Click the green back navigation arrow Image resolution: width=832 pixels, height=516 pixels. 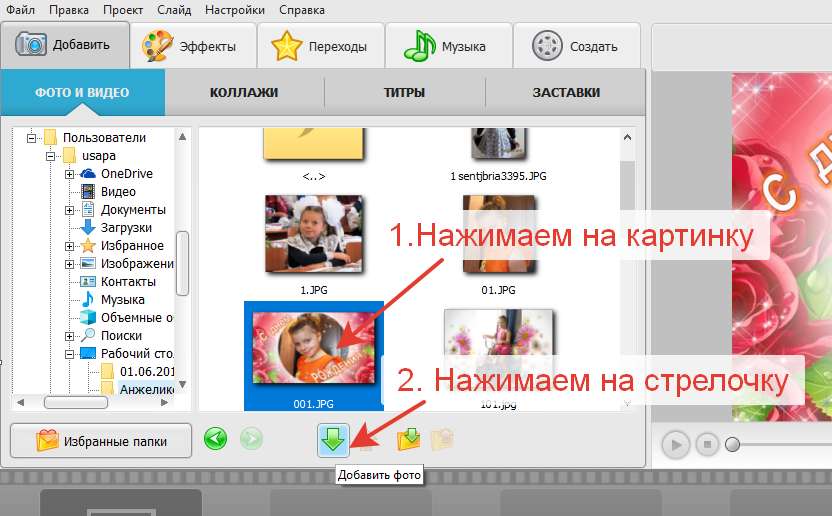click(215, 439)
